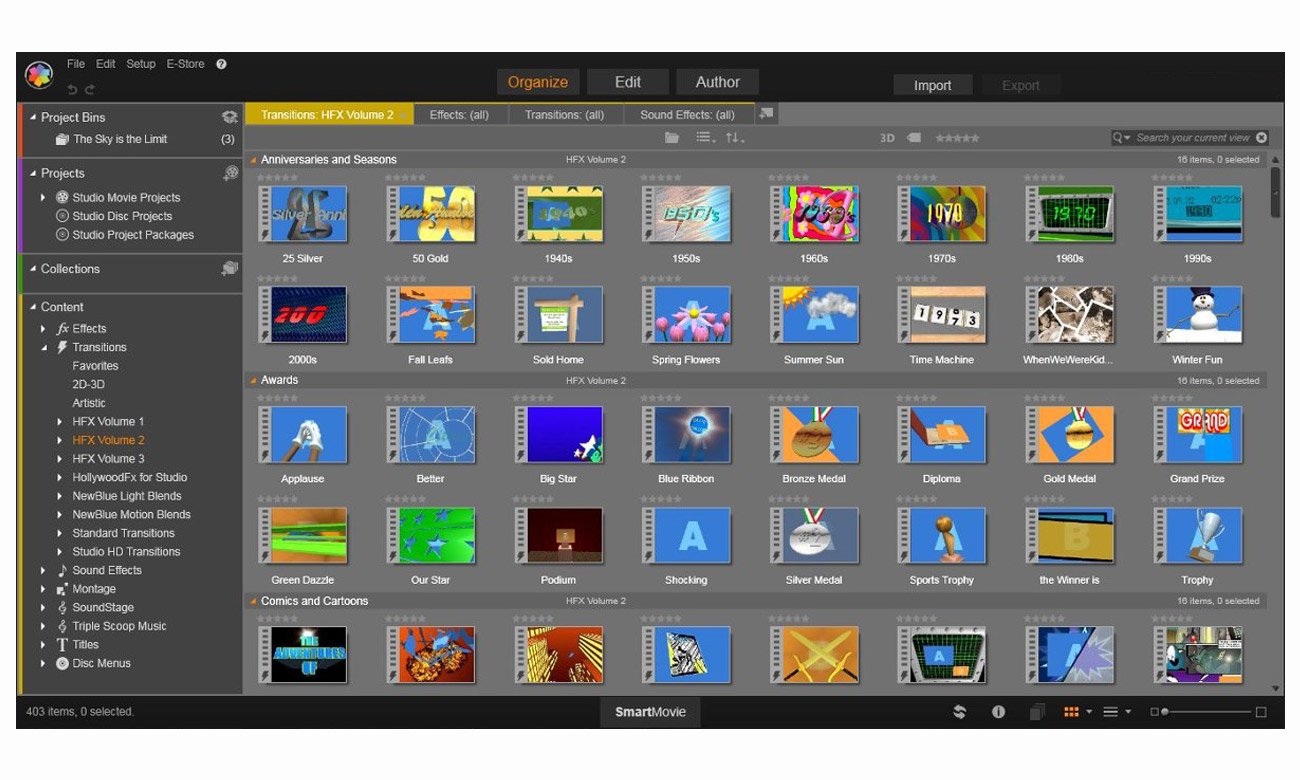Click the small thumbnail size icon
Image resolution: width=1300 pixels, height=780 pixels.
coord(1154,712)
